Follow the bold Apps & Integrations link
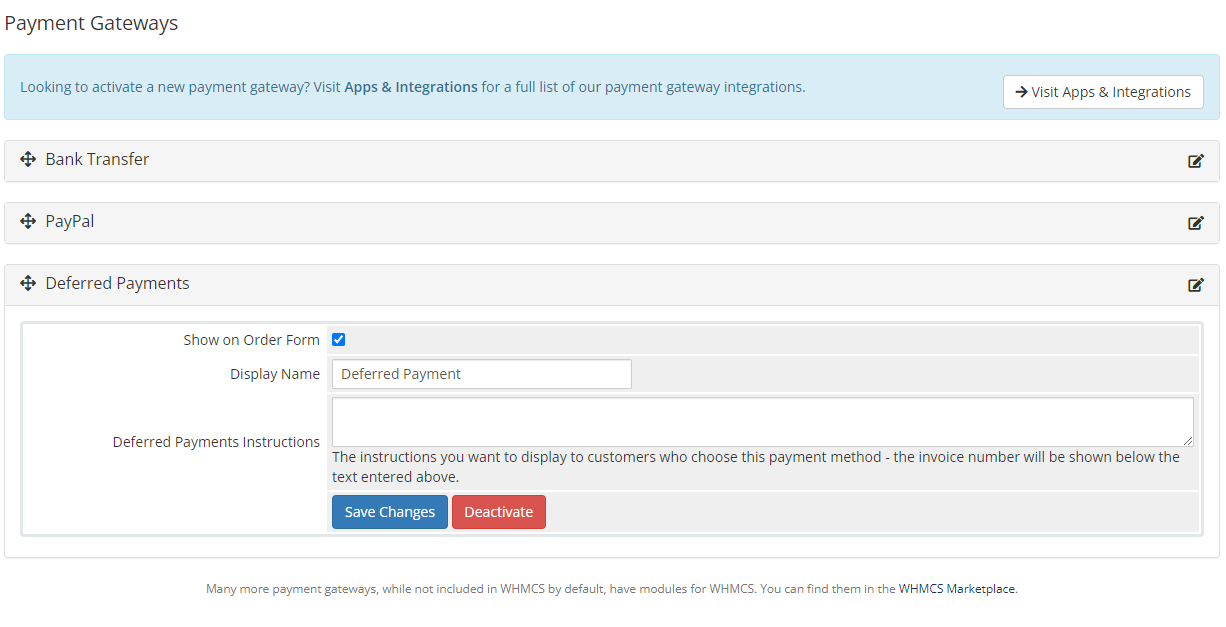 [x=411, y=87]
